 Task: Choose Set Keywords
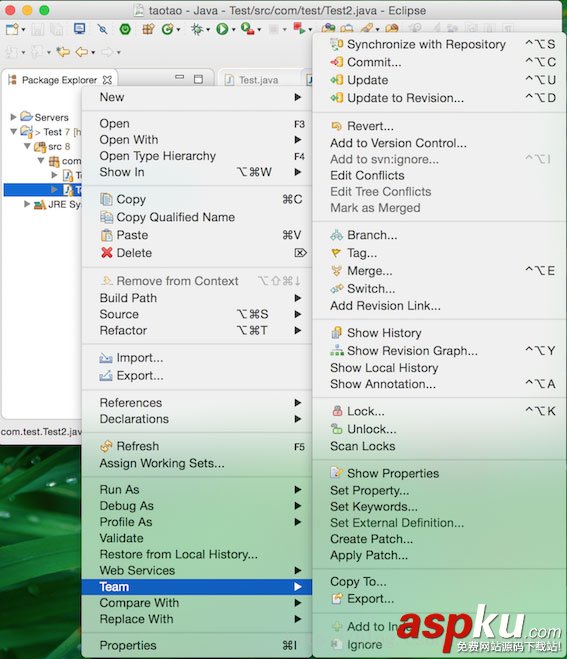point(439,506)
